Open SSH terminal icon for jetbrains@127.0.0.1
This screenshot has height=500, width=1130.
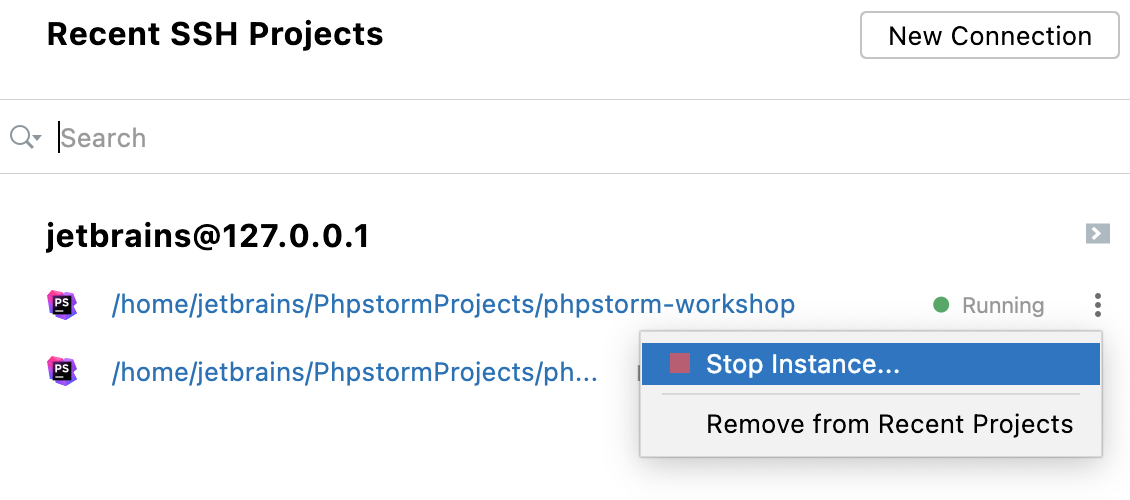click(1097, 234)
